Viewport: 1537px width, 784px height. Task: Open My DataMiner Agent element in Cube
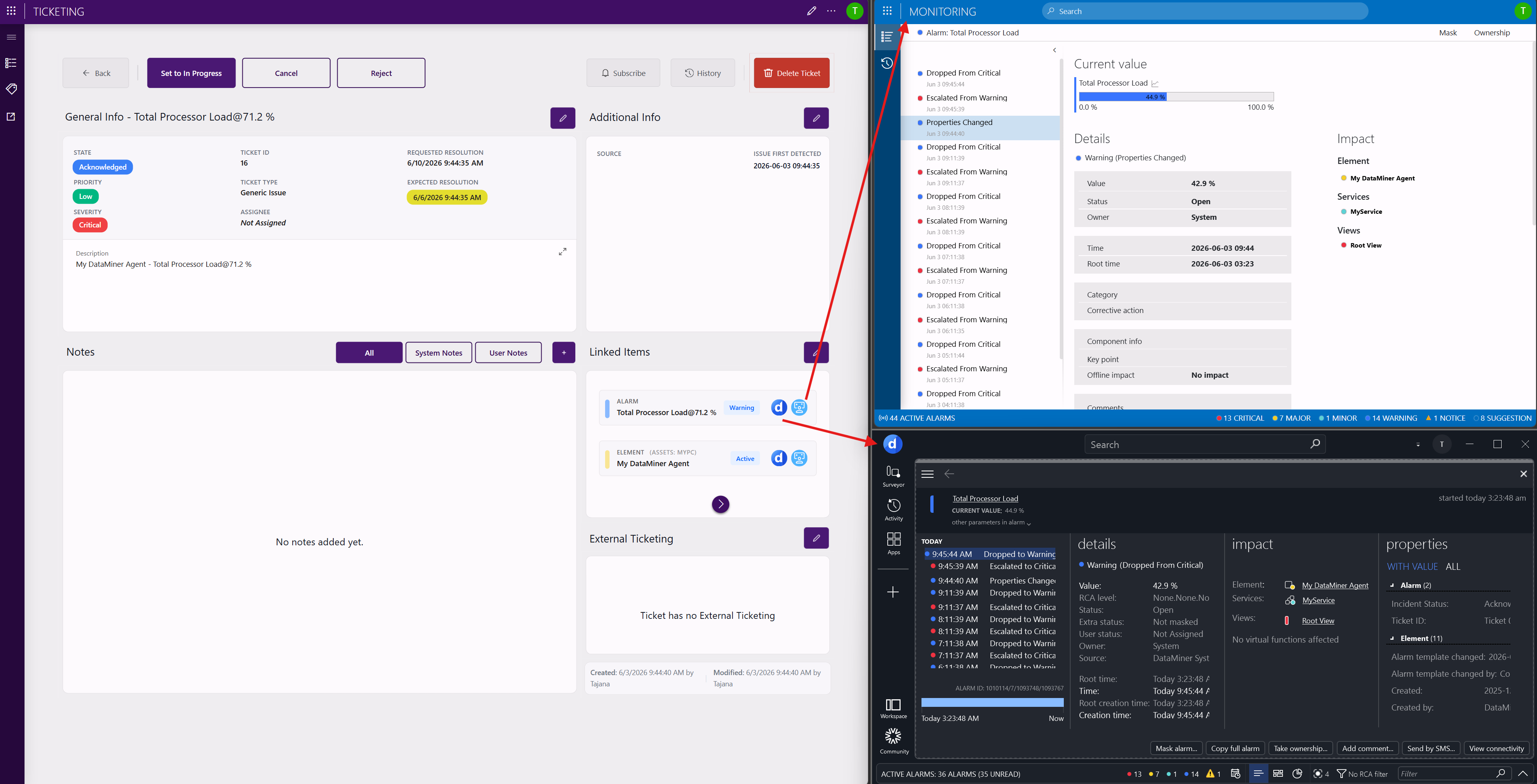[779, 458]
